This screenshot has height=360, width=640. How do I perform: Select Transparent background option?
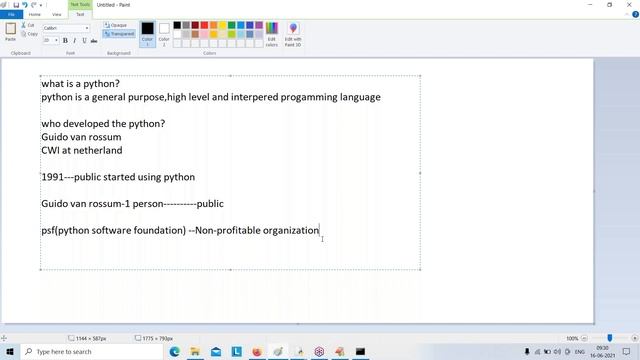(119, 34)
